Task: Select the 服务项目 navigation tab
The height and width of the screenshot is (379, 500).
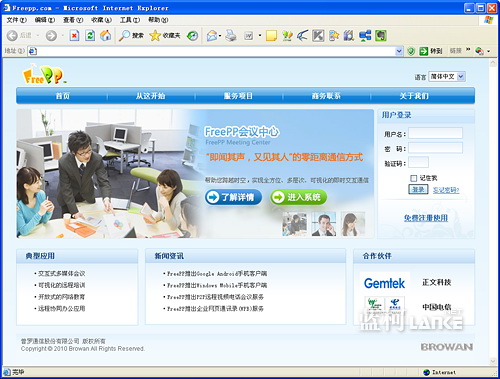Action: [x=238, y=96]
